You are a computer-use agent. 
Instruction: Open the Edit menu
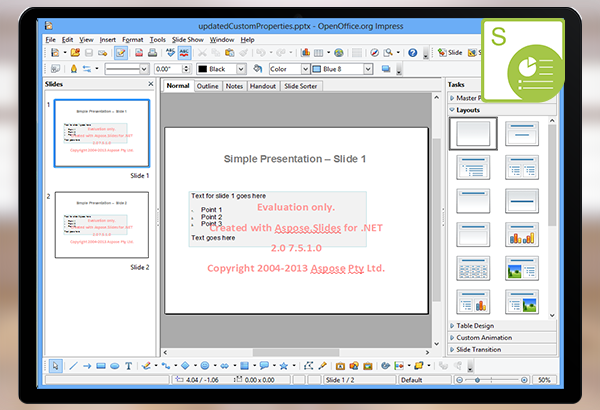(x=67, y=39)
